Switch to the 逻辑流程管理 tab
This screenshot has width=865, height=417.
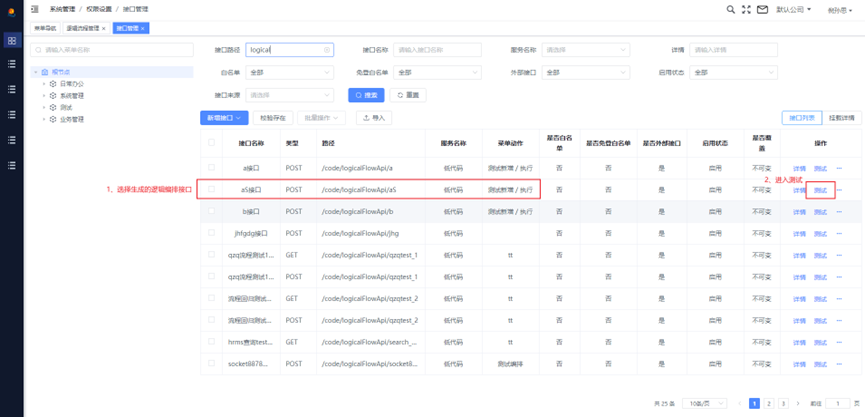tap(83, 28)
